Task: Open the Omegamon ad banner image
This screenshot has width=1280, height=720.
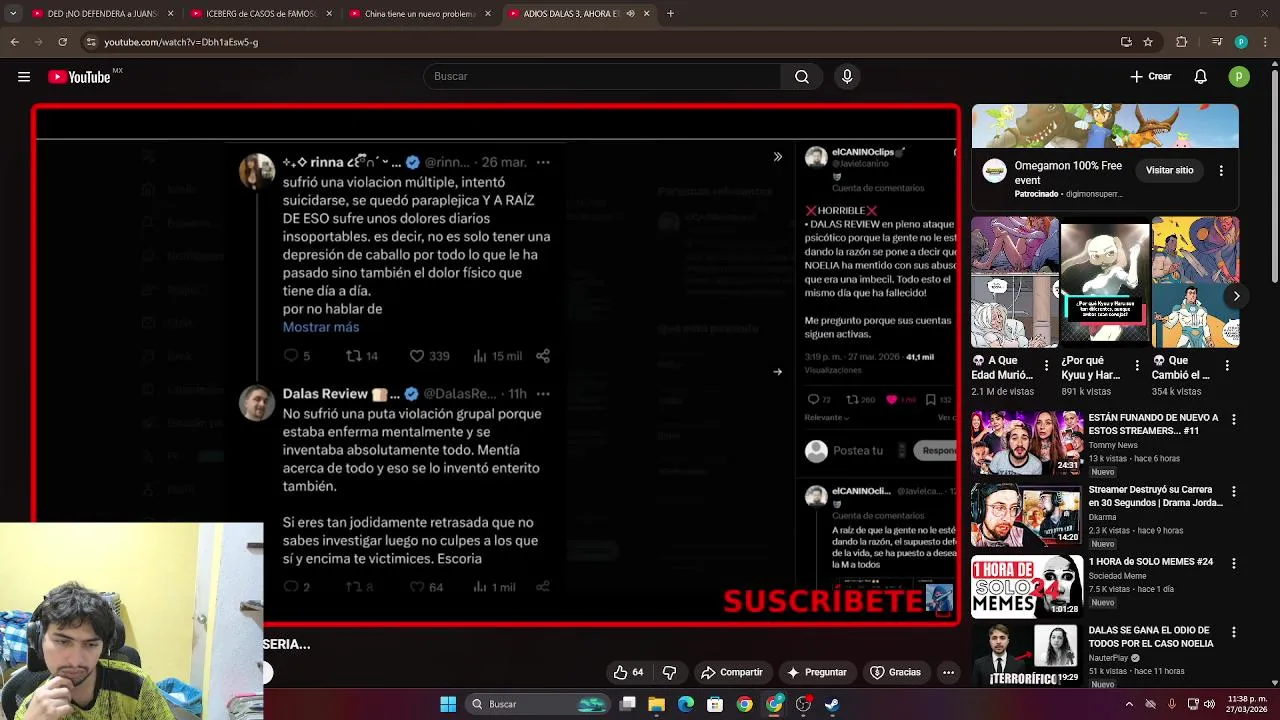Action: point(1105,126)
